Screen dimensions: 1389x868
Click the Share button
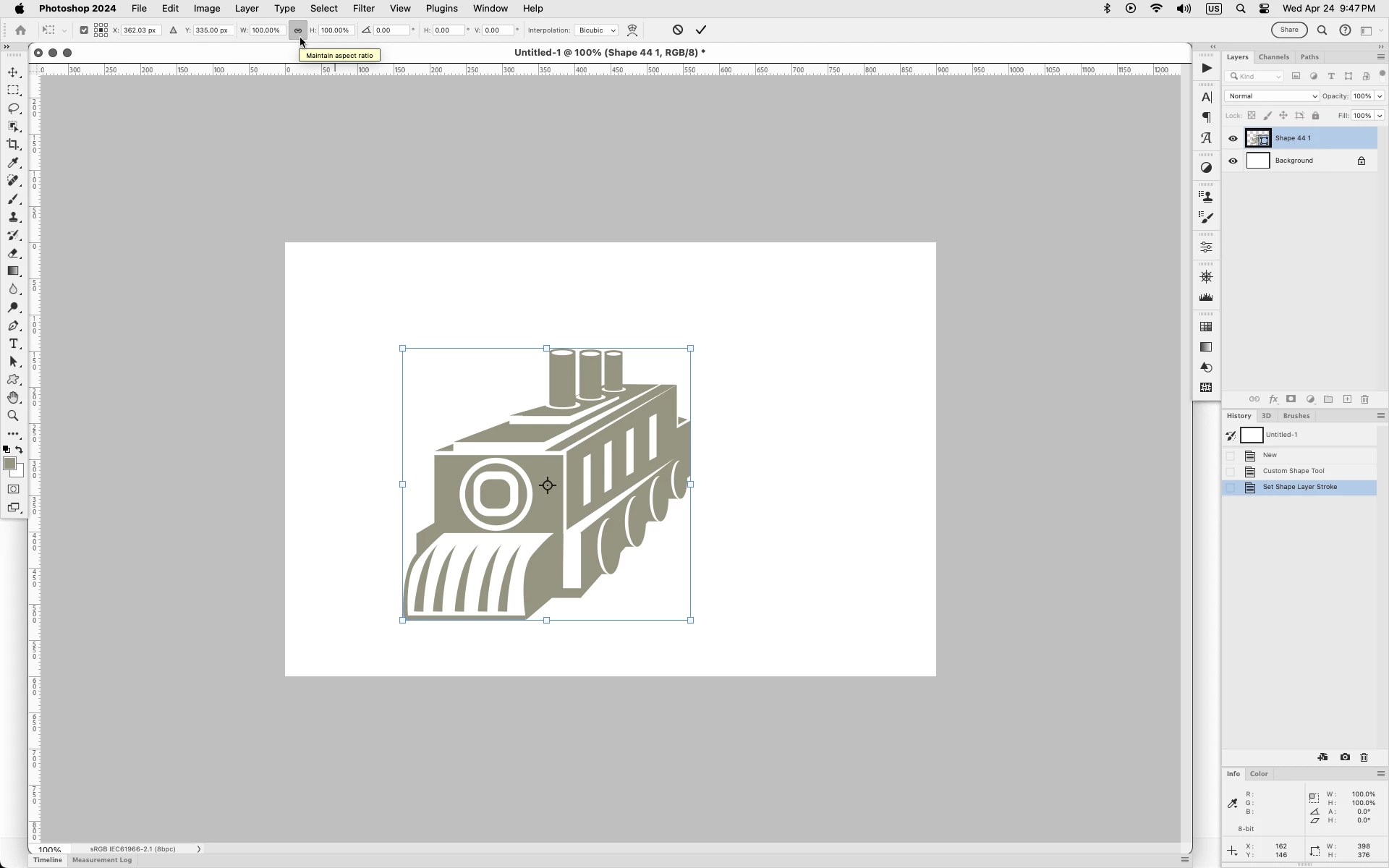[1289, 30]
